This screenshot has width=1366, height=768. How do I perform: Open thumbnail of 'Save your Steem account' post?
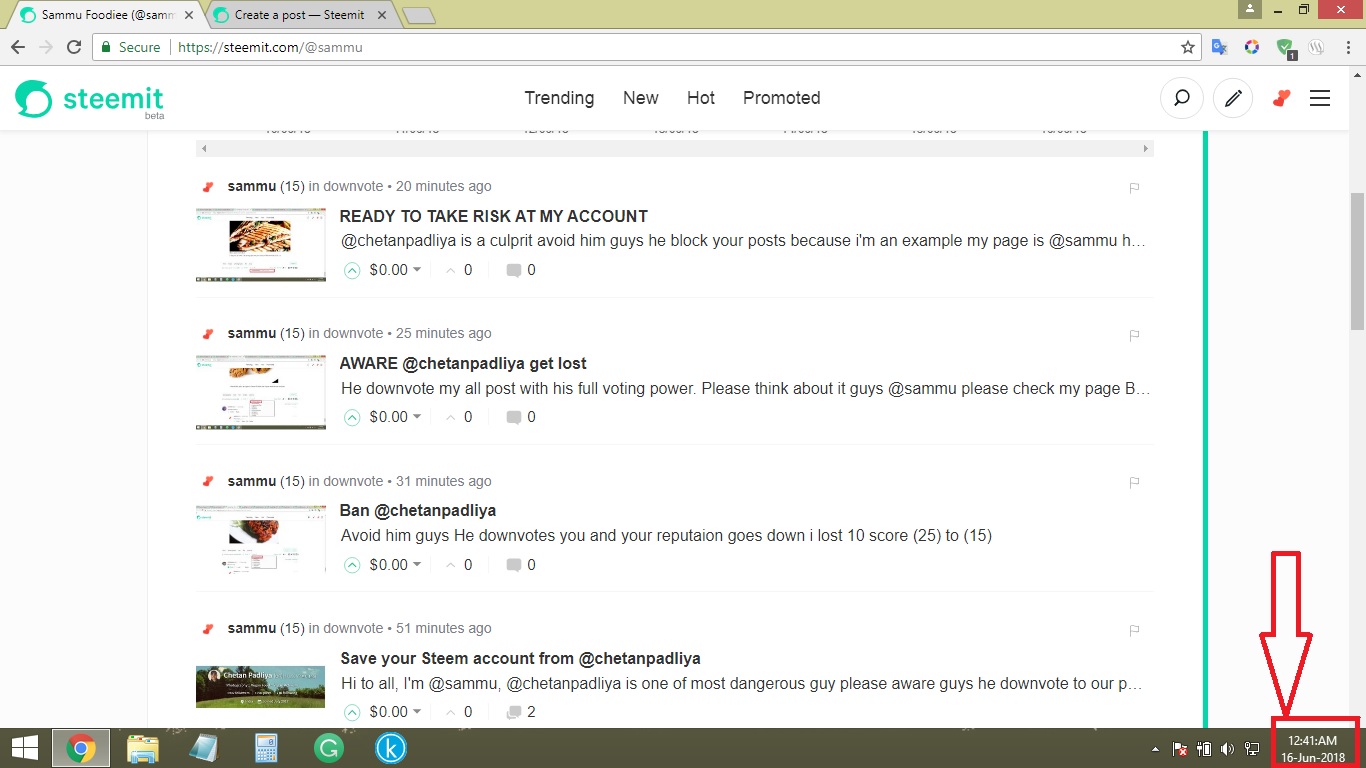click(x=261, y=687)
